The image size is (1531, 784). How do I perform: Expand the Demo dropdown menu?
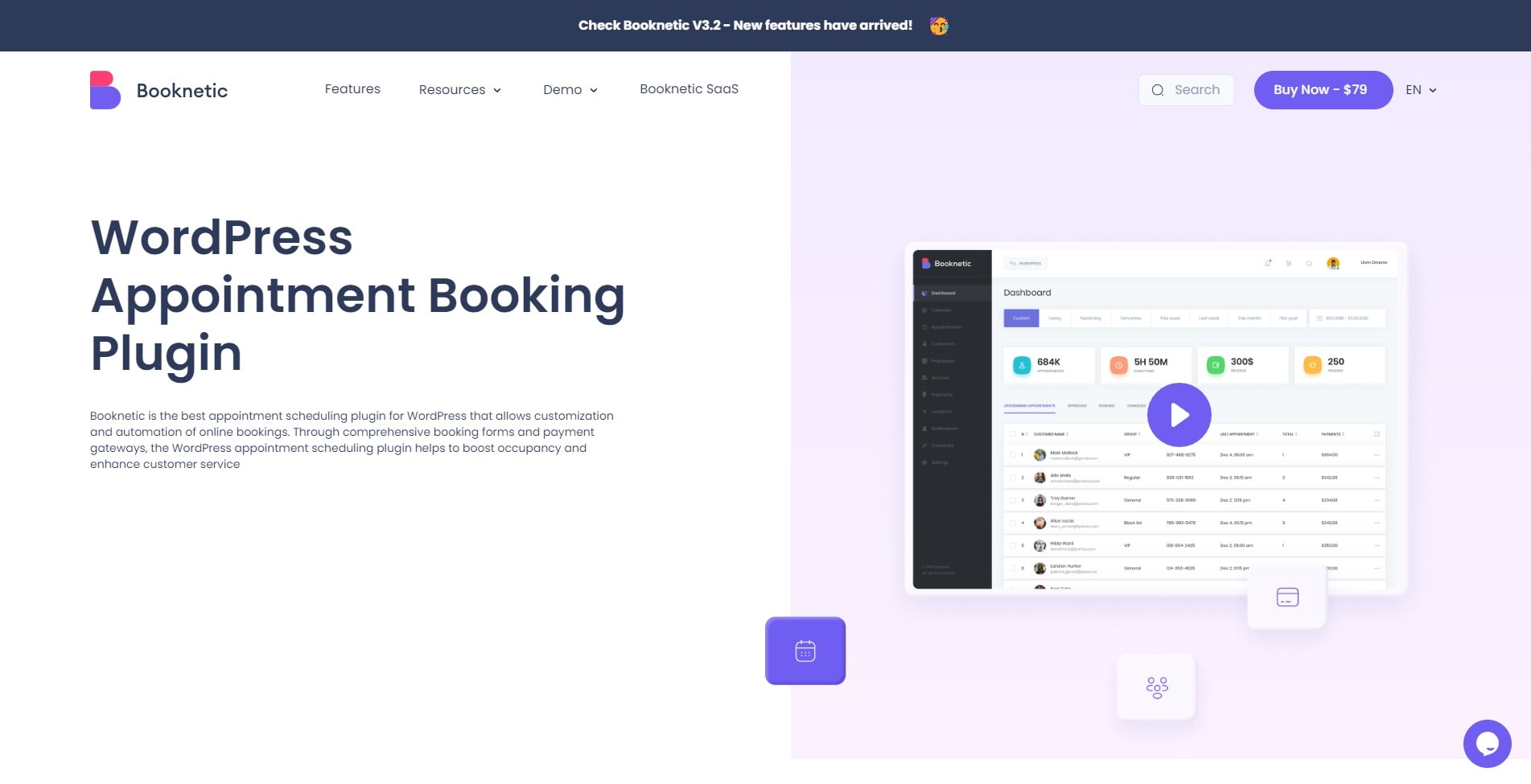[570, 90]
